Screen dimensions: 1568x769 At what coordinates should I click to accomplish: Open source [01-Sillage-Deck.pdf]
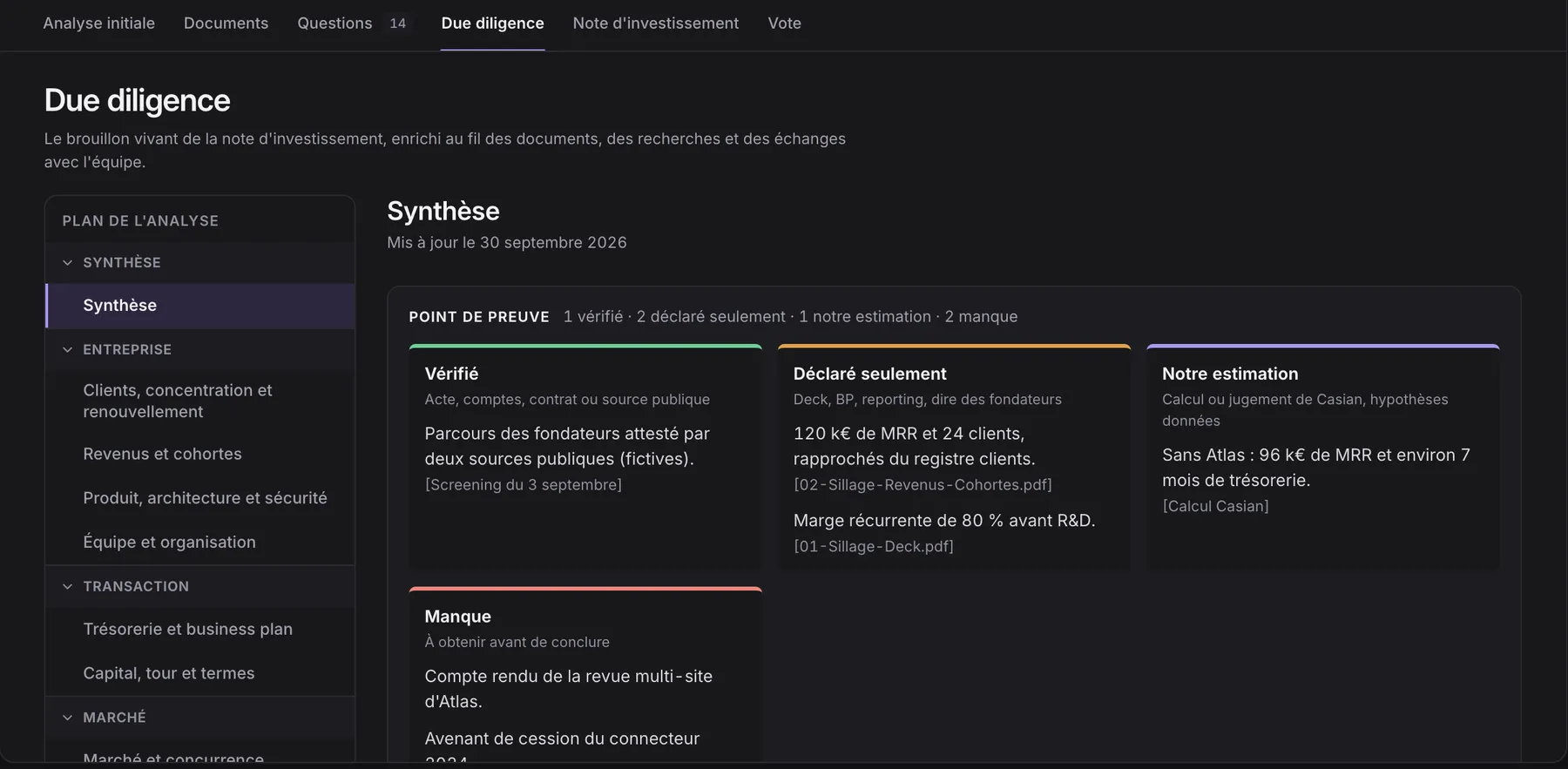[x=873, y=546]
